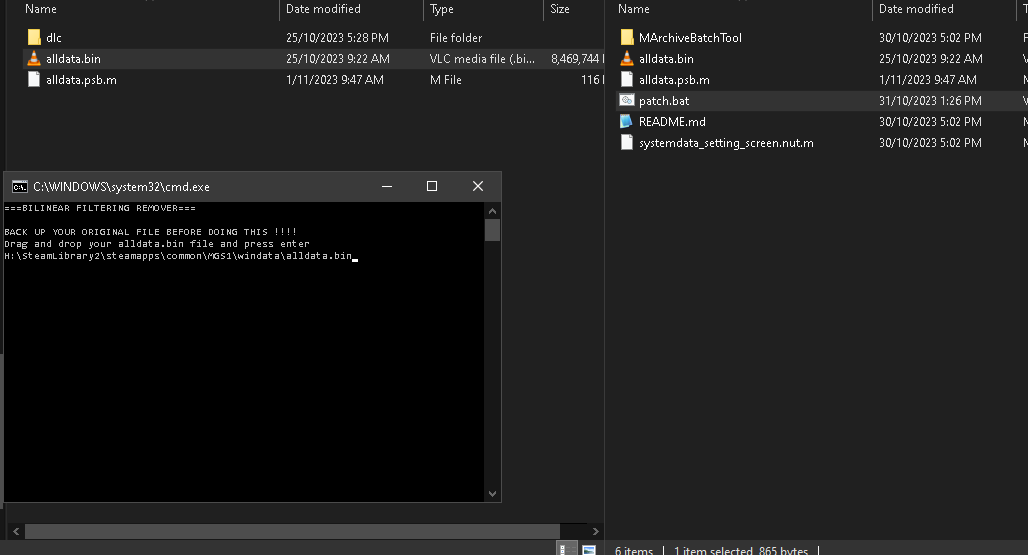The height and width of the screenshot is (555, 1028).
Task: Select the patch.bat batch file icon
Action: coord(627,100)
